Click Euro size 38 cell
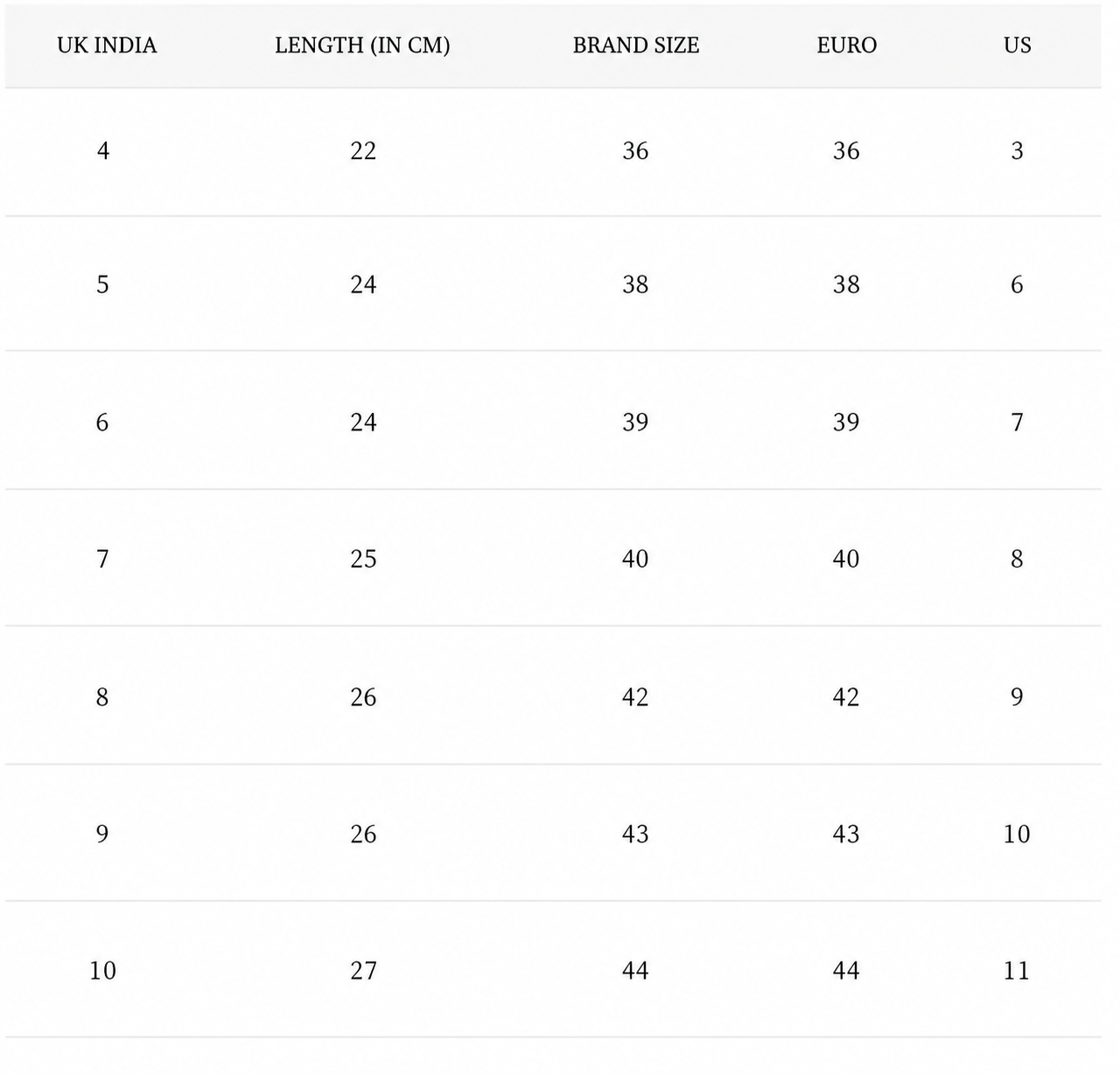This screenshot has height=1075, width=1120. [846, 285]
